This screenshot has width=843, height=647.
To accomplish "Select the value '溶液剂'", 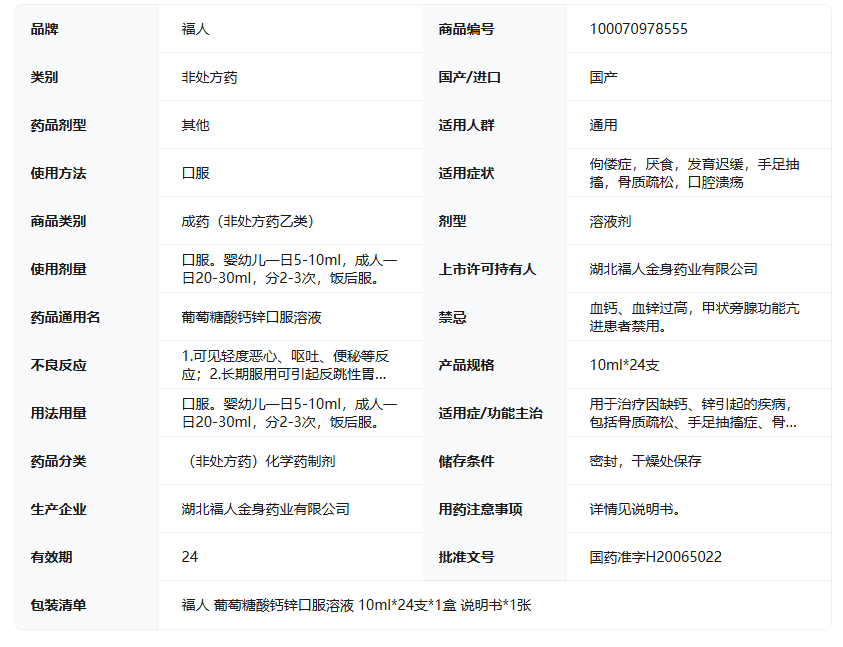I will (x=610, y=221).
